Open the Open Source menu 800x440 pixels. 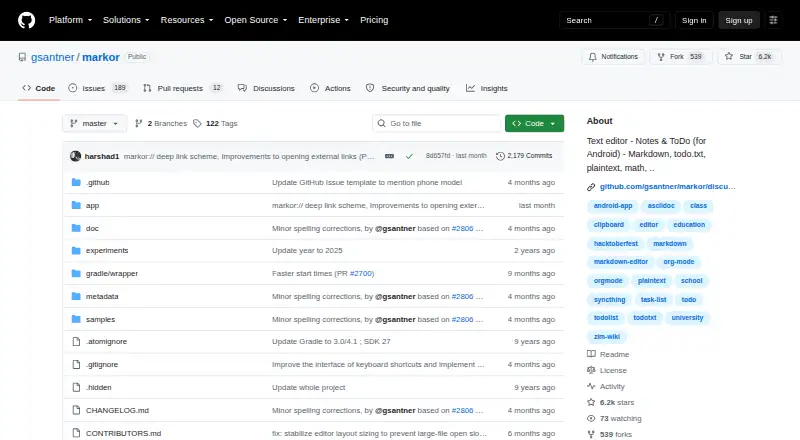256,20
